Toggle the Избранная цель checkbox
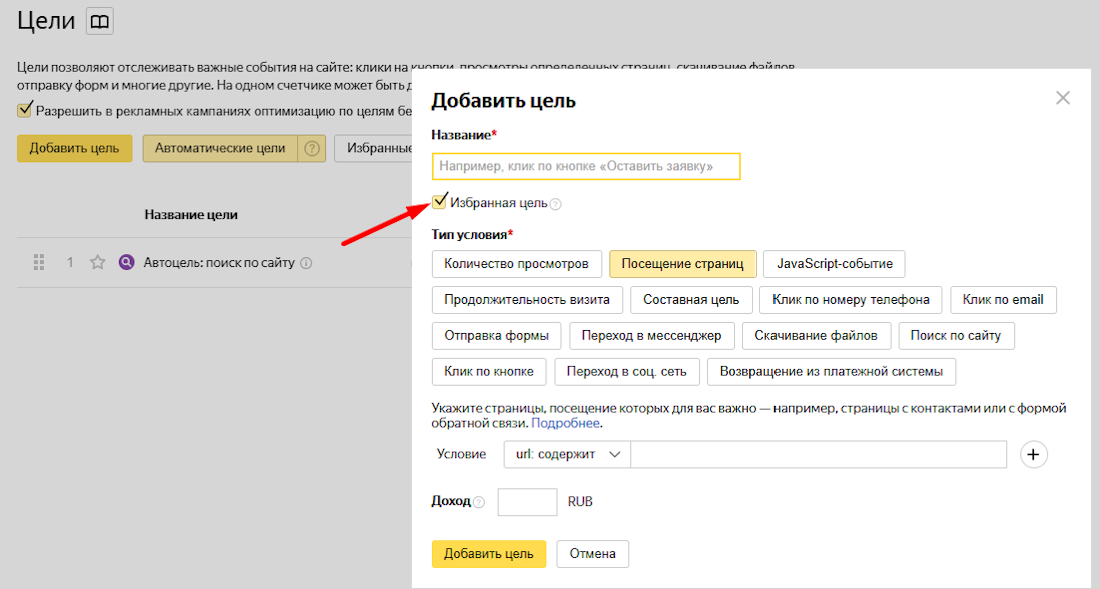Screen dimensions: 1100x589 (439, 202)
